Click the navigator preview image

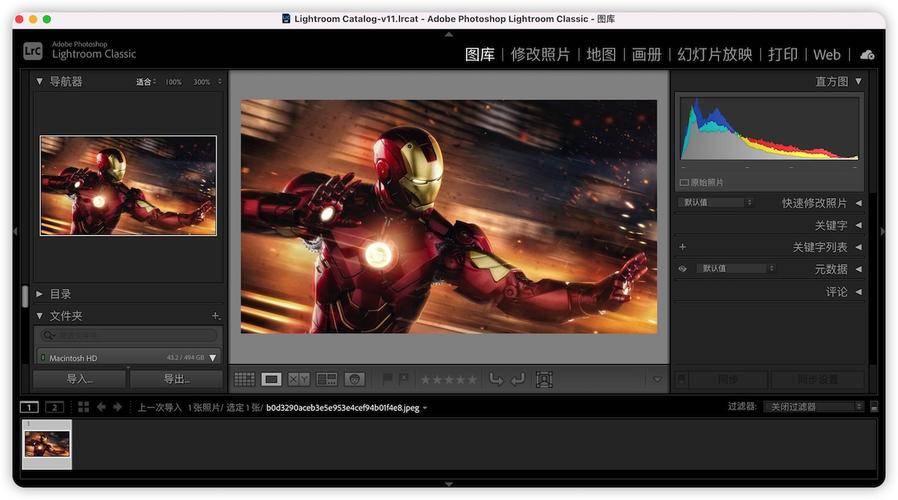[128, 186]
